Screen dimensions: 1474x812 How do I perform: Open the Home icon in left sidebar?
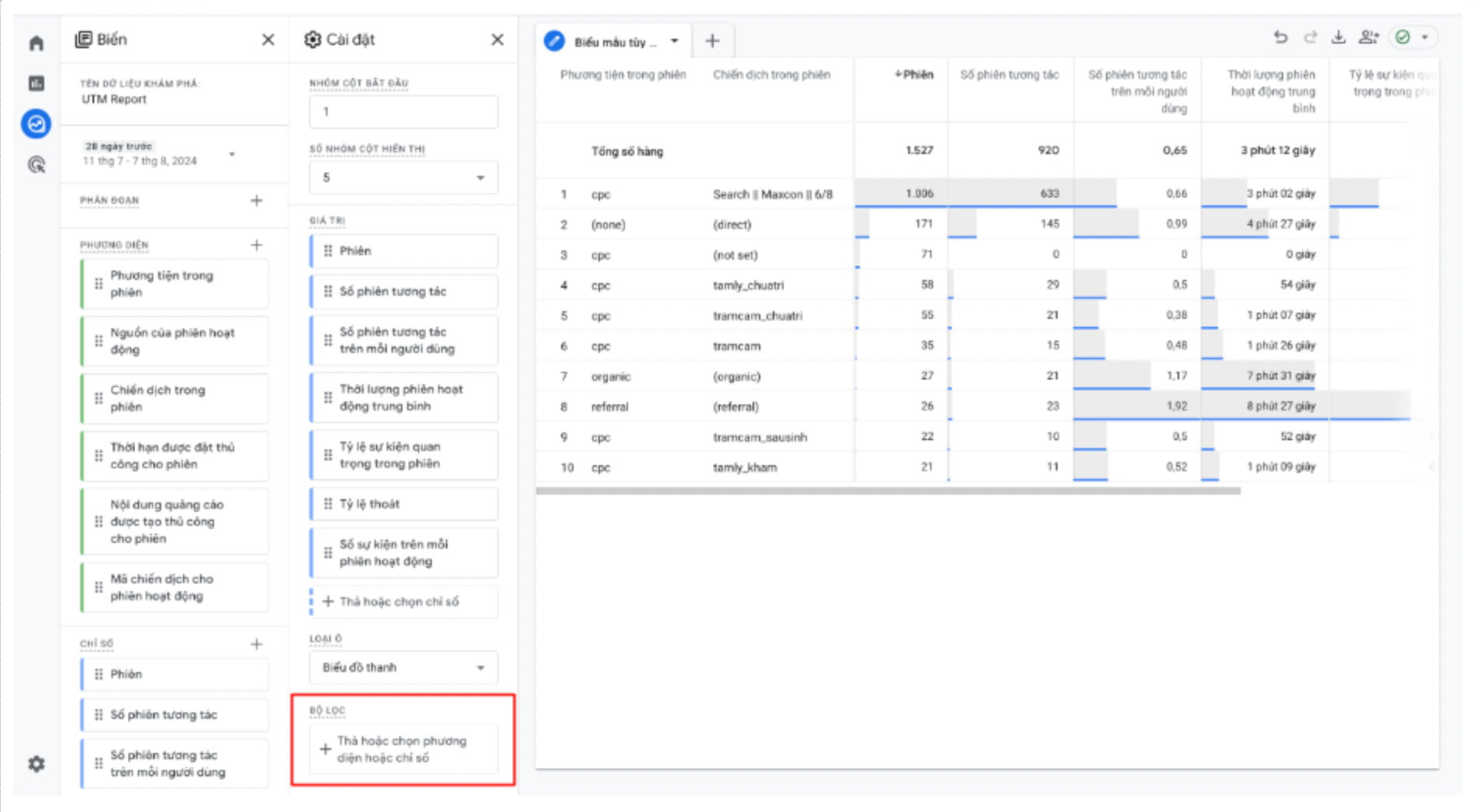[36, 43]
